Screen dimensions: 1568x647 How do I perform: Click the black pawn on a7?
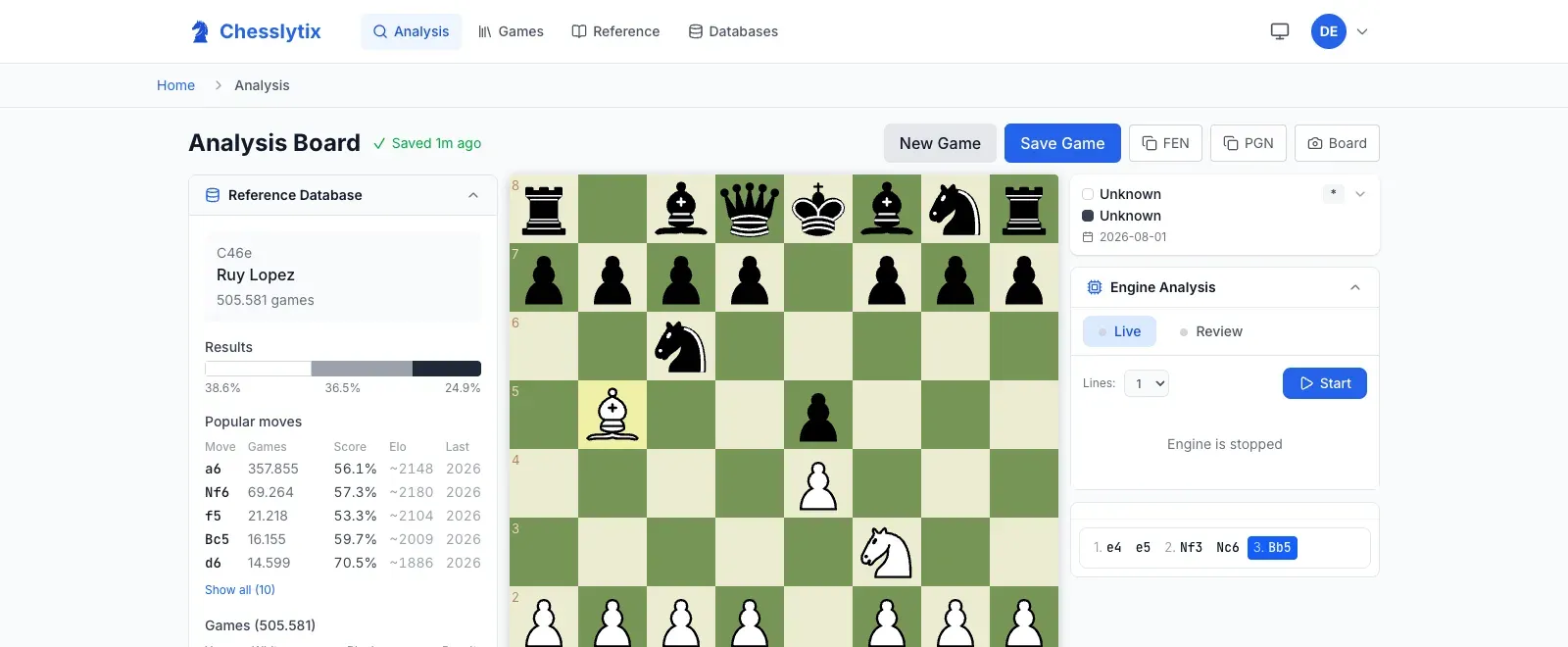(x=544, y=277)
